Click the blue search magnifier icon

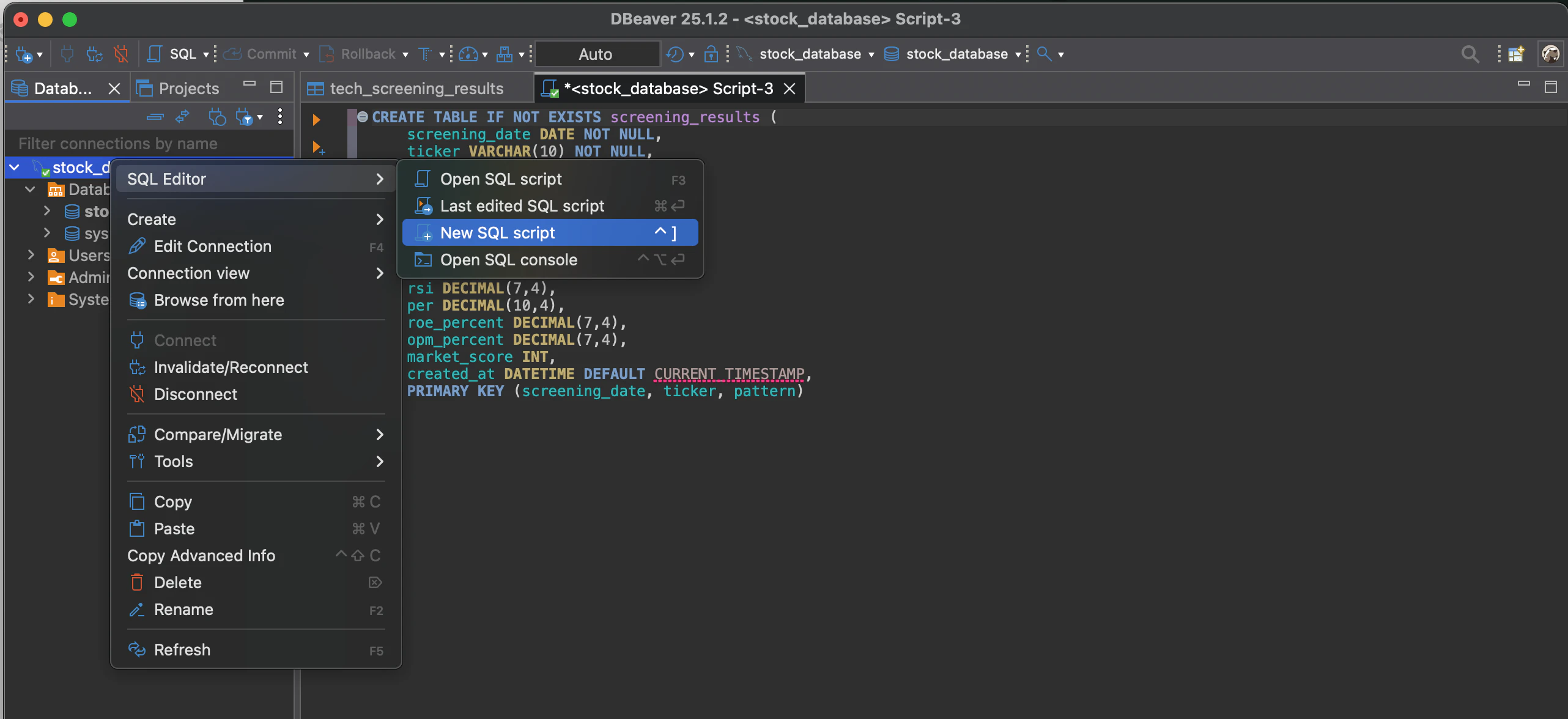point(1045,54)
